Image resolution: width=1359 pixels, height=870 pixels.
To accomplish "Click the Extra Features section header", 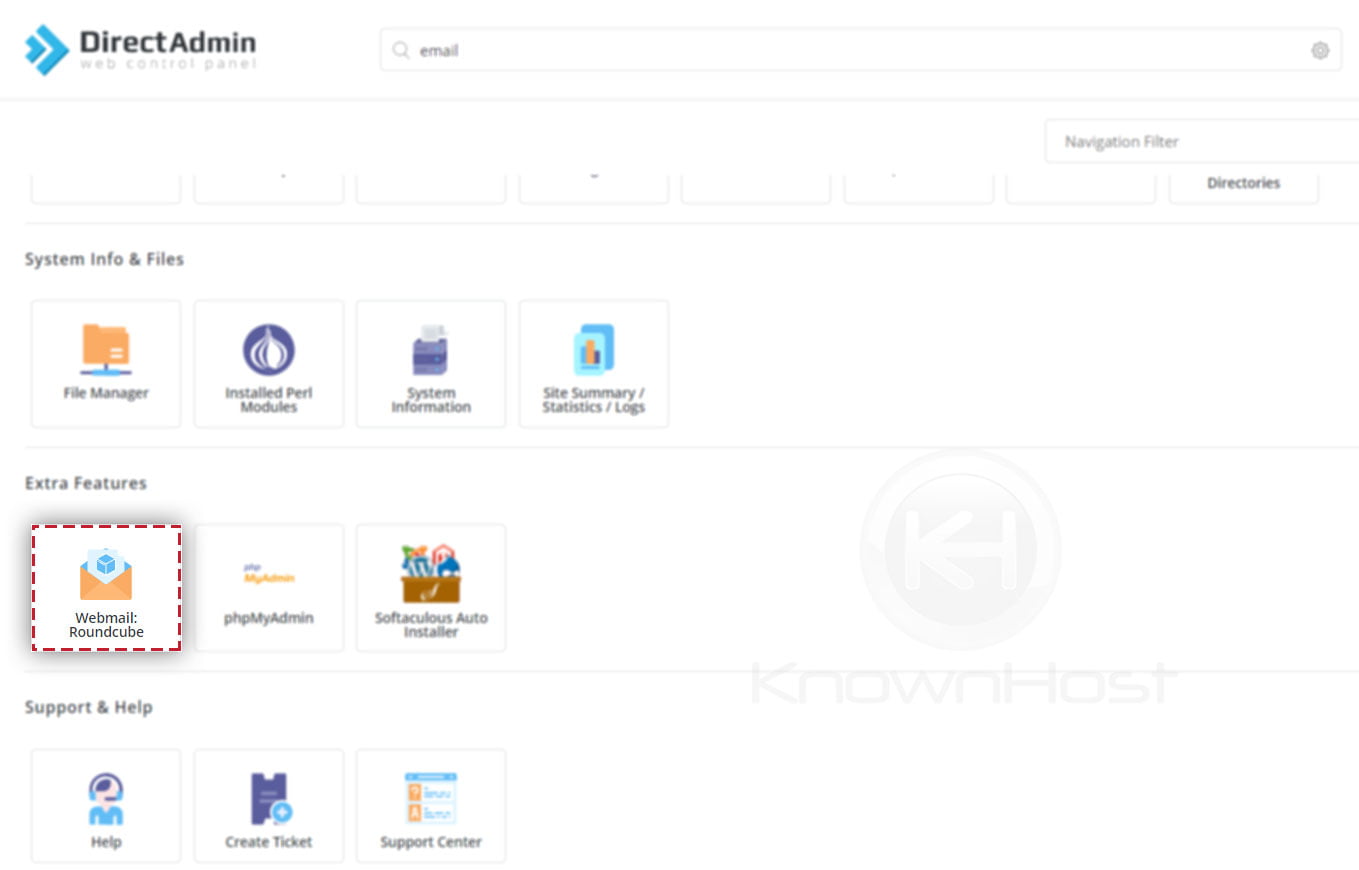I will tap(86, 483).
